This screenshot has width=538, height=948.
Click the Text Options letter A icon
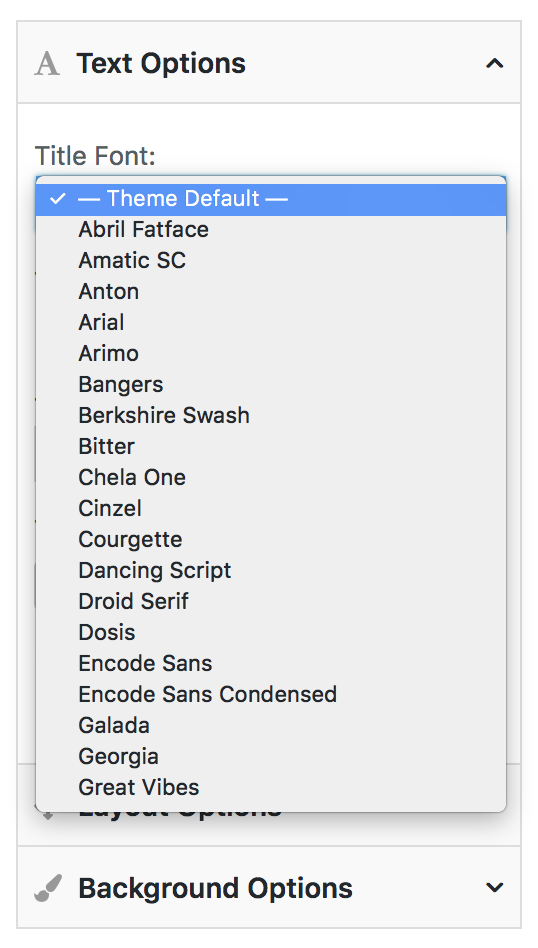pos(47,63)
